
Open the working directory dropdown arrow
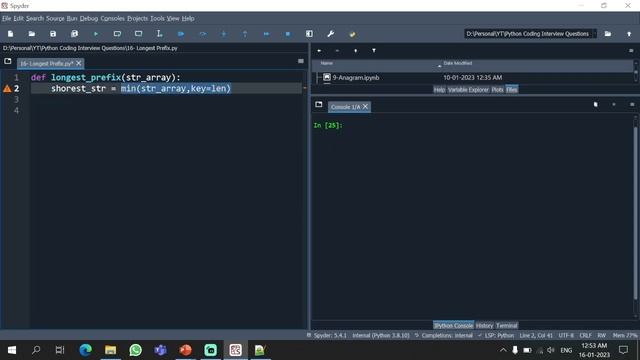click(594, 34)
